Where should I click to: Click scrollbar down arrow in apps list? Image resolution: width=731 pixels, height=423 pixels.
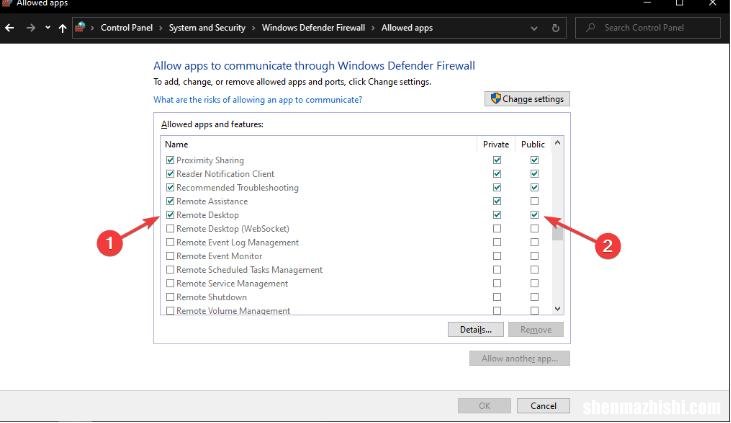coord(557,308)
